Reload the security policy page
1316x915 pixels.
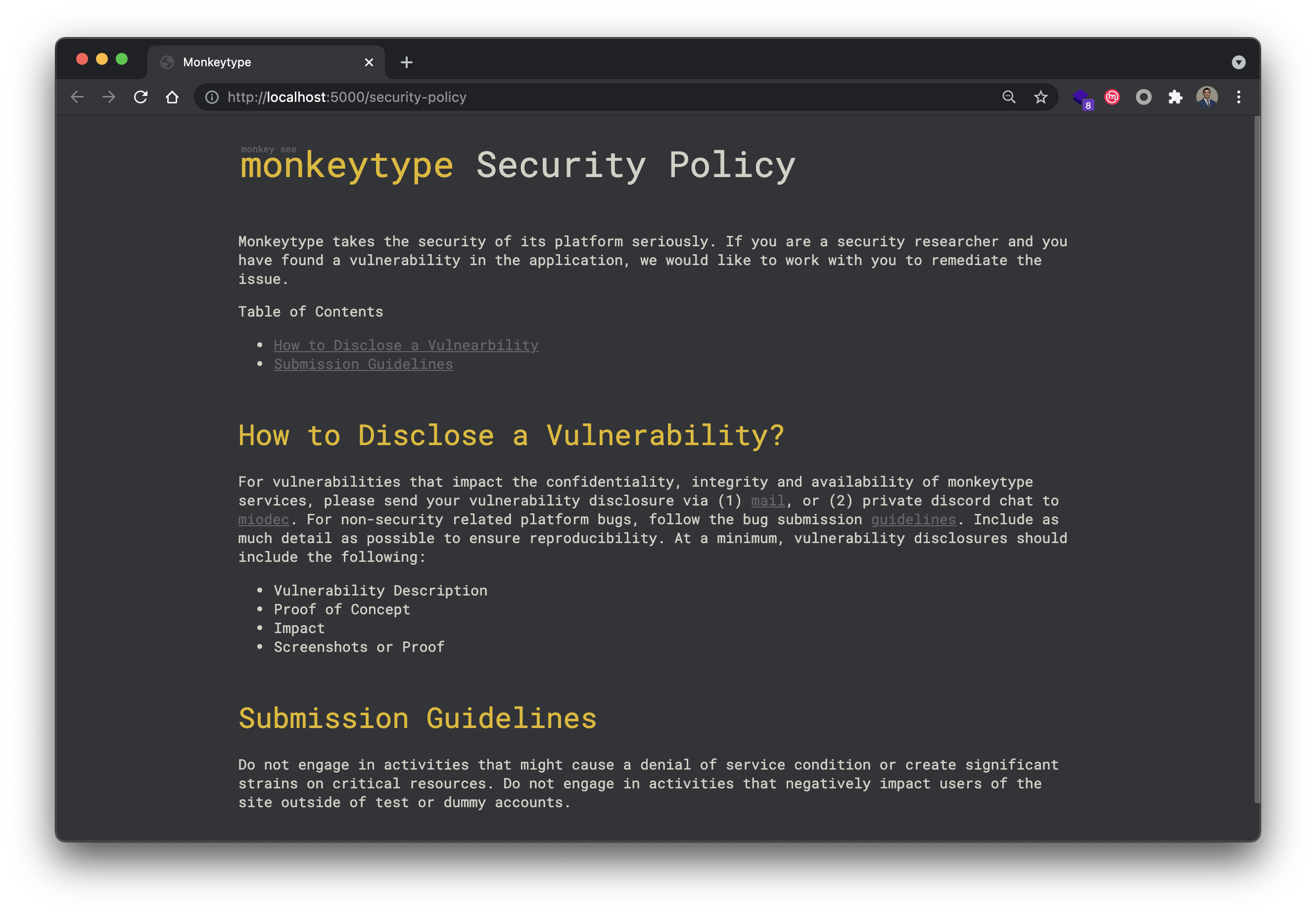coord(141,97)
